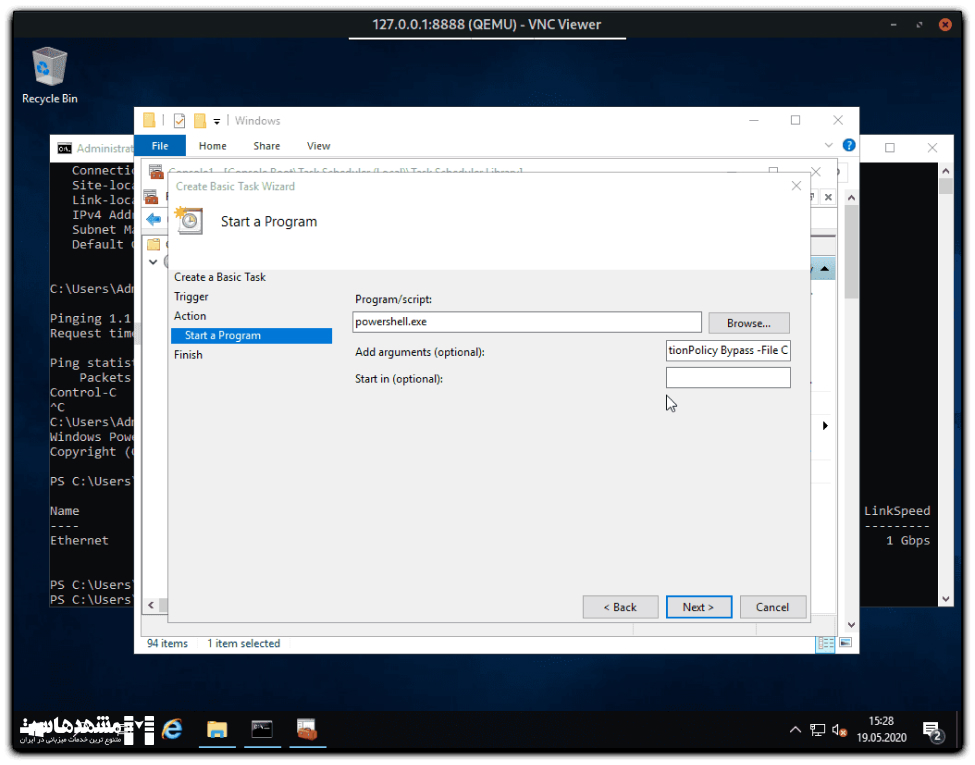Open the notification center icon
The width and height of the screenshot is (975, 765).
coord(932,730)
